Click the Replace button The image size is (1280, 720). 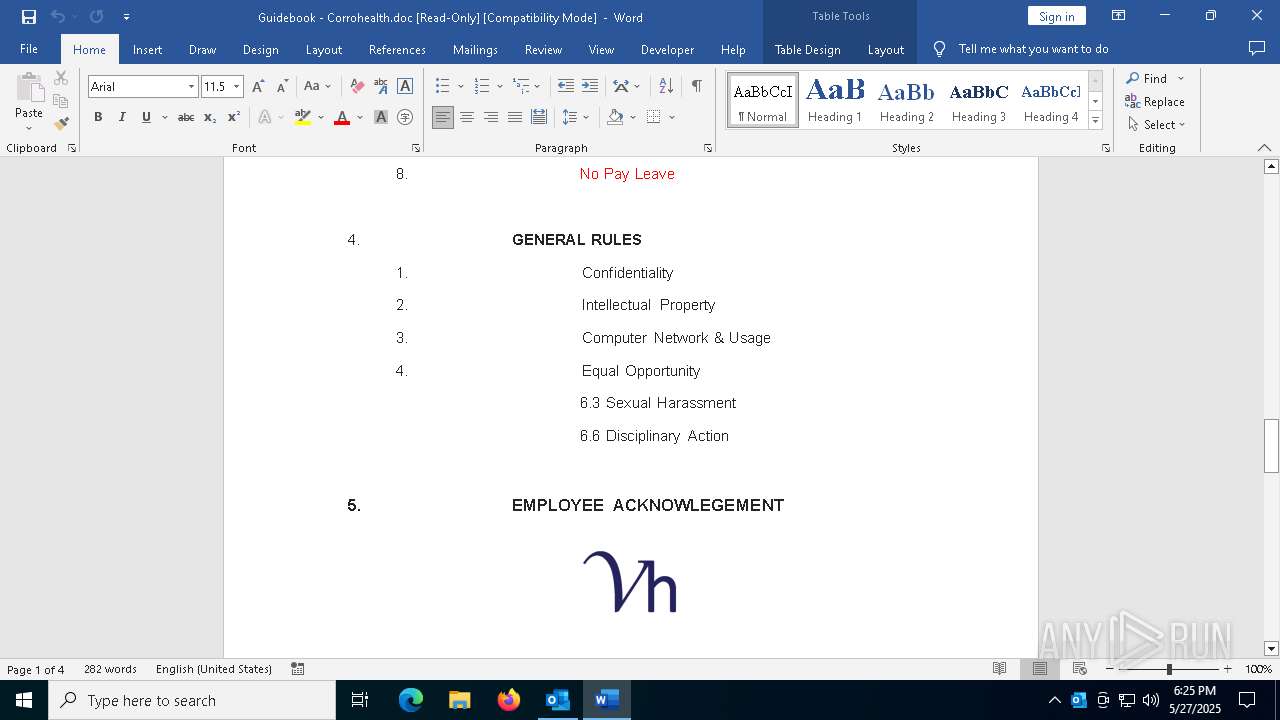[x=1155, y=101]
